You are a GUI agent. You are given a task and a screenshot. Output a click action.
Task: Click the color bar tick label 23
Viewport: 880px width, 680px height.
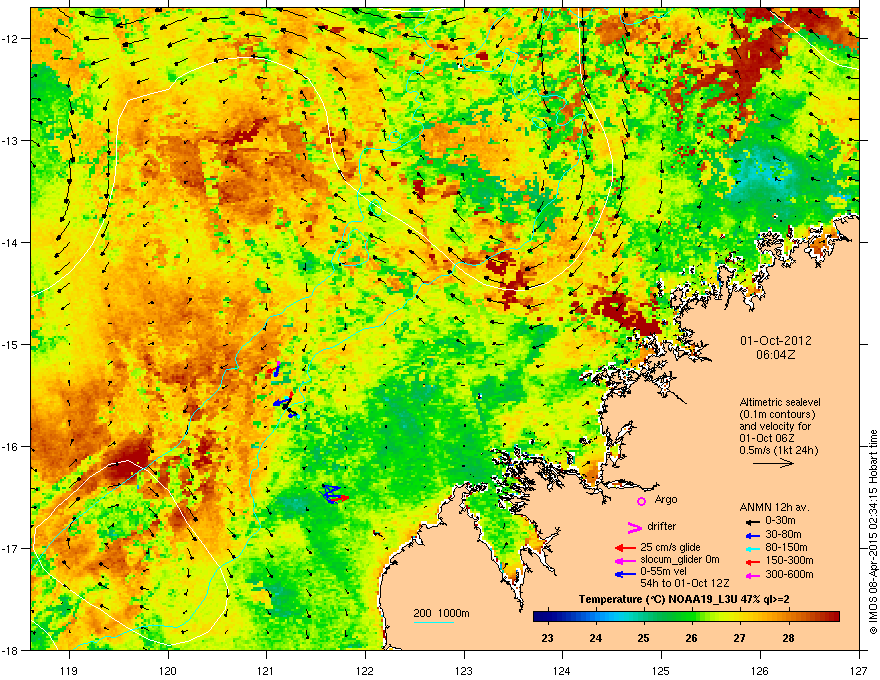pyautogui.click(x=547, y=638)
